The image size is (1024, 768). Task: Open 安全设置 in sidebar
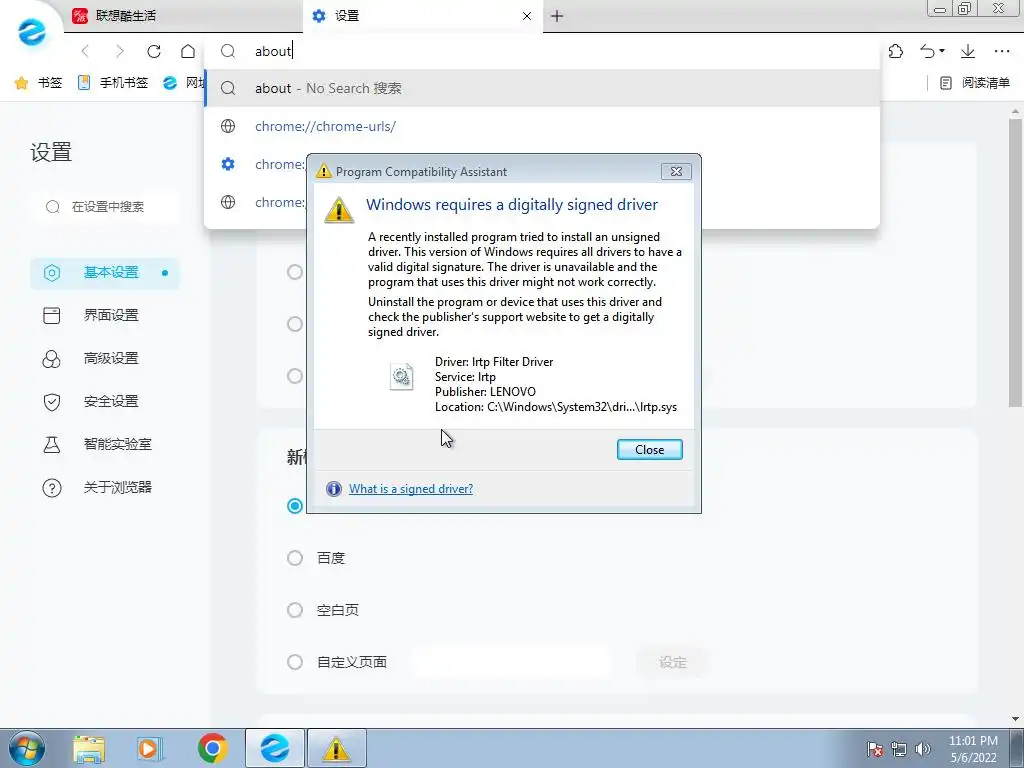(104, 402)
